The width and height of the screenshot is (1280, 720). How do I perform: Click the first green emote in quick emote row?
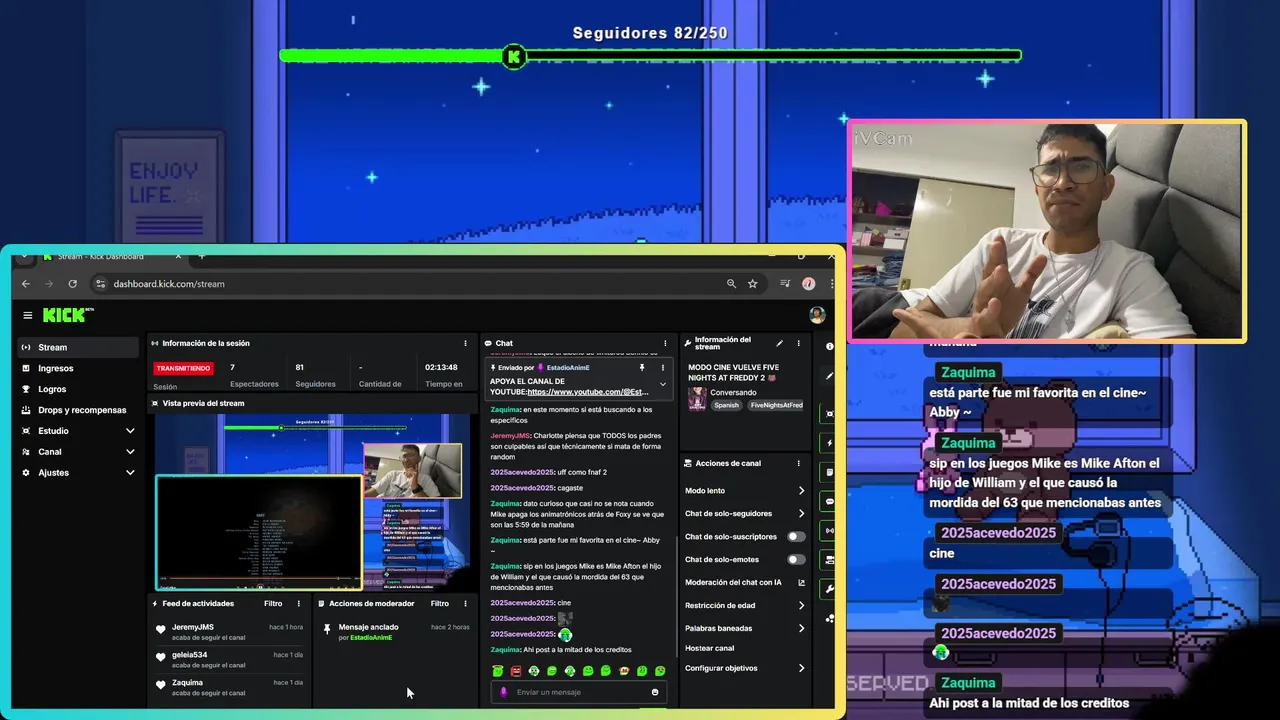(498, 671)
